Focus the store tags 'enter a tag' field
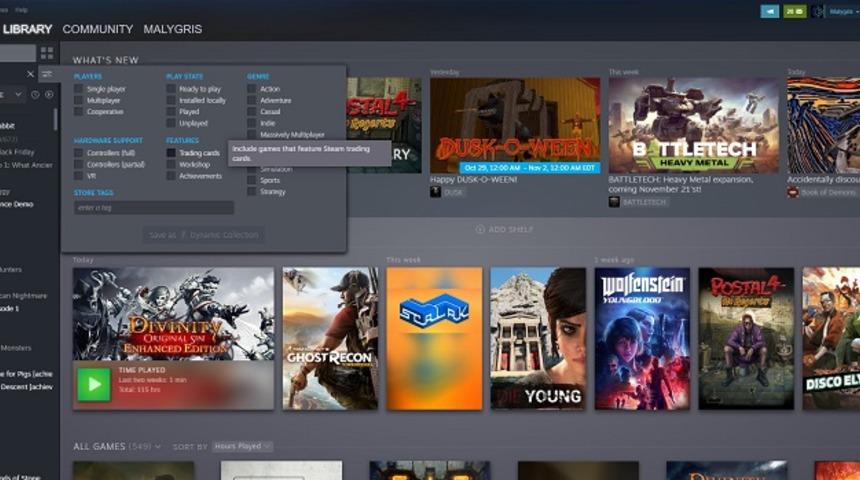Screen dimensions: 860x480 (x=154, y=208)
